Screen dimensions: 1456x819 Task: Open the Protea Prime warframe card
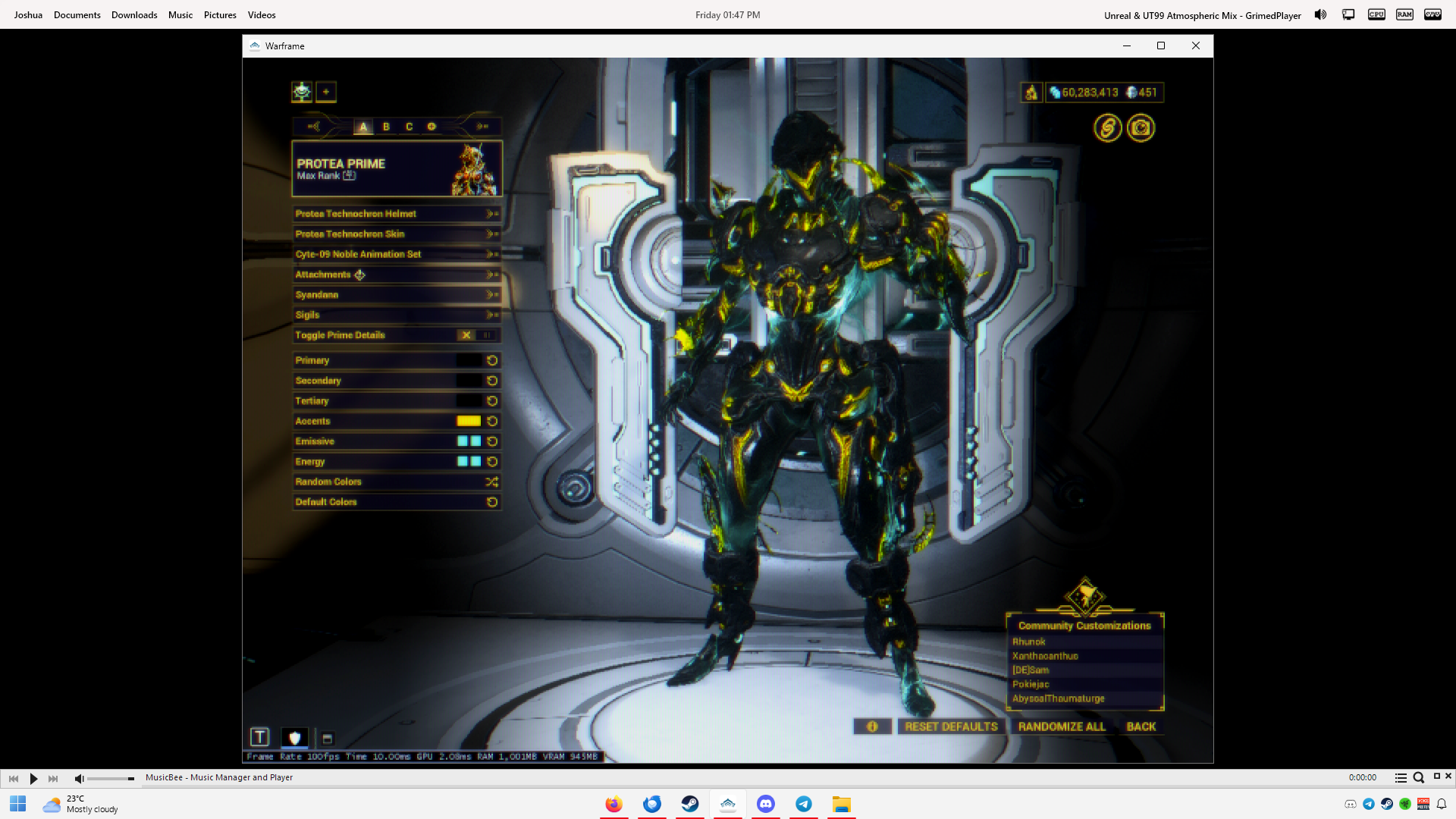397,168
